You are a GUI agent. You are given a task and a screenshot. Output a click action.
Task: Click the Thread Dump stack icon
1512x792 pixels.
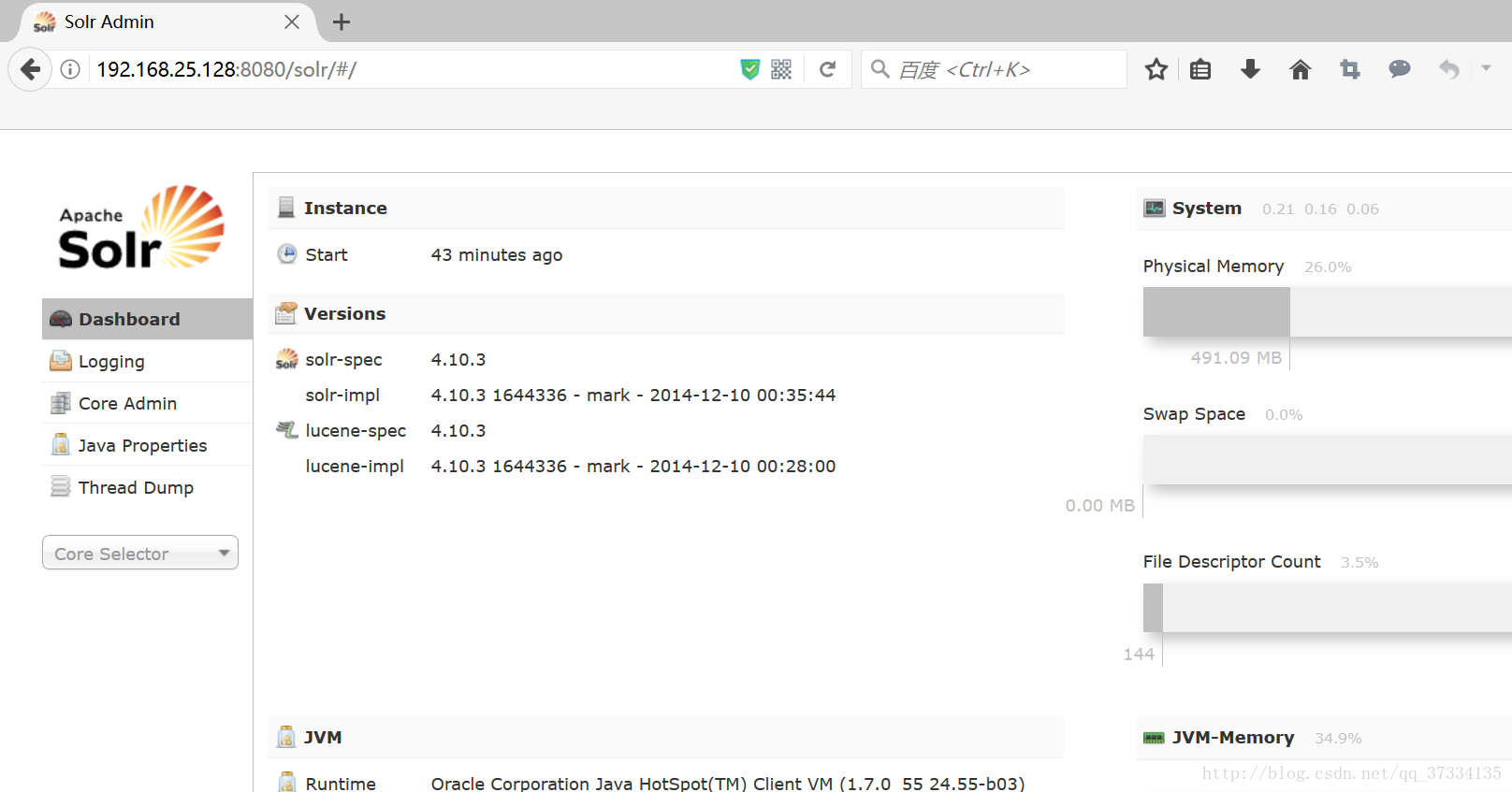click(x=61, y=486)
